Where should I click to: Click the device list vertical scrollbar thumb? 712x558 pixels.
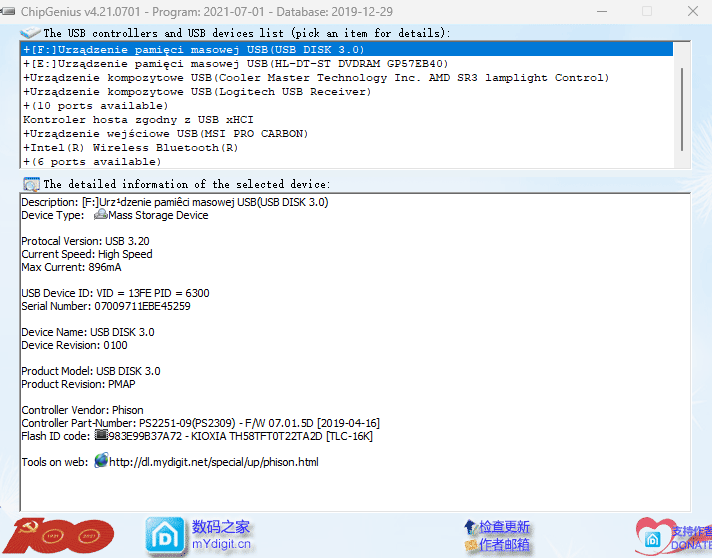[682, 109]
